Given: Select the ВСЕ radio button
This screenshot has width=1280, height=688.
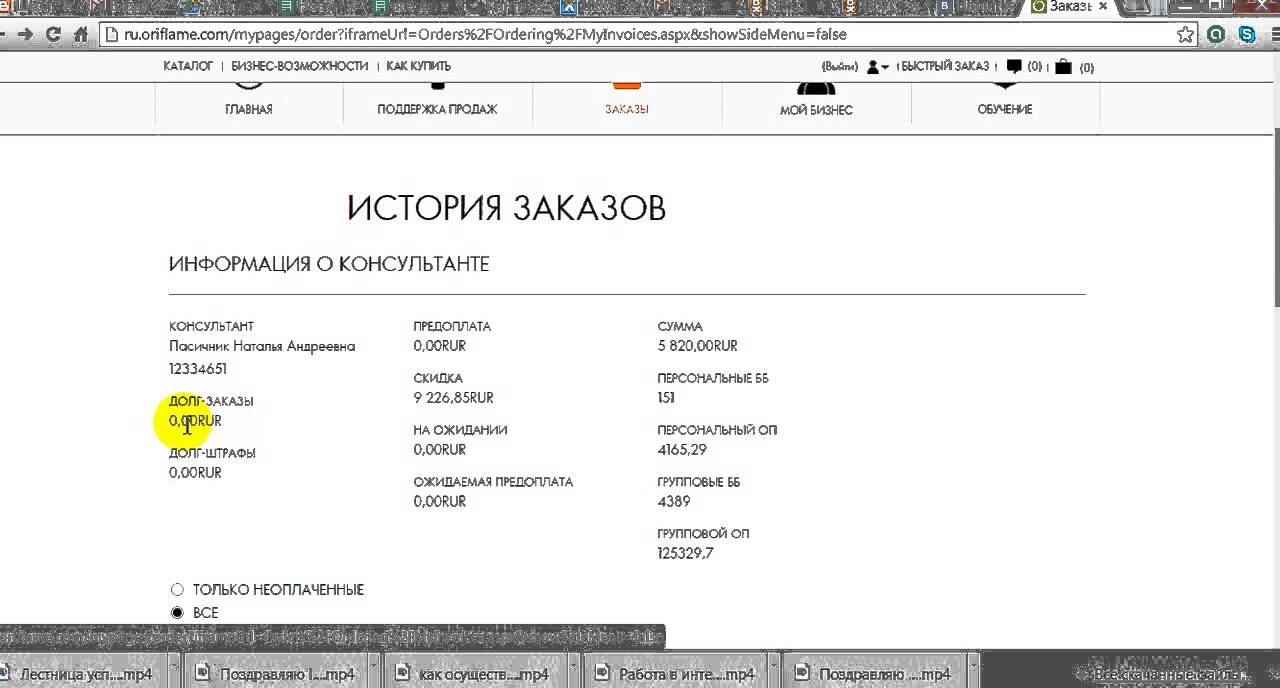Looking at the screenshot, I should pyautogui.click(x=177, y=613).
